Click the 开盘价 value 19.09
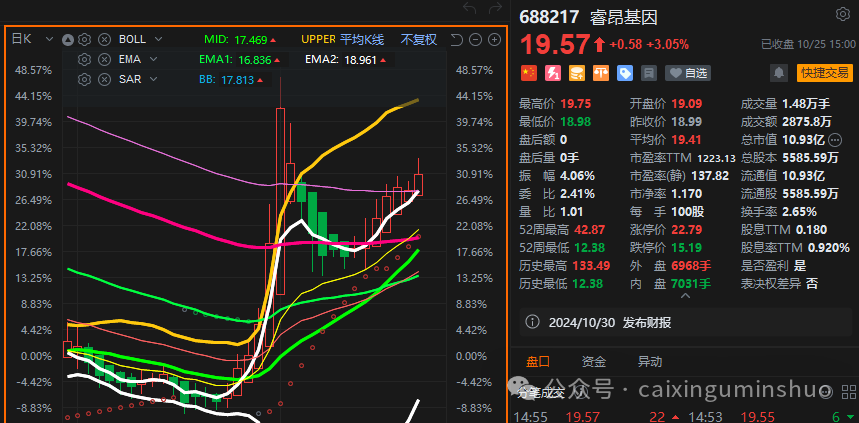Image resolution: width=859 pixels, height=423 pixels. [x=686, y=104]
